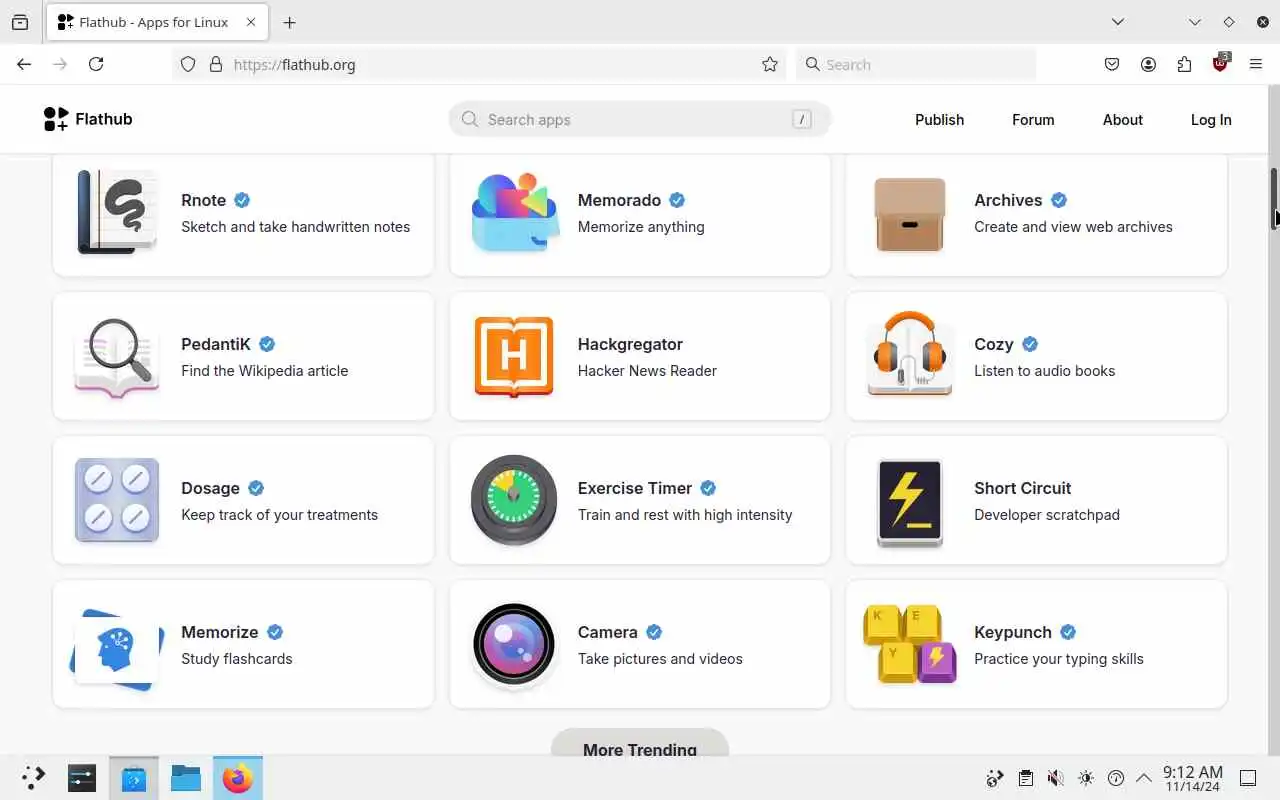
Task: Open a new browser tab
Action: coord(289,22)
